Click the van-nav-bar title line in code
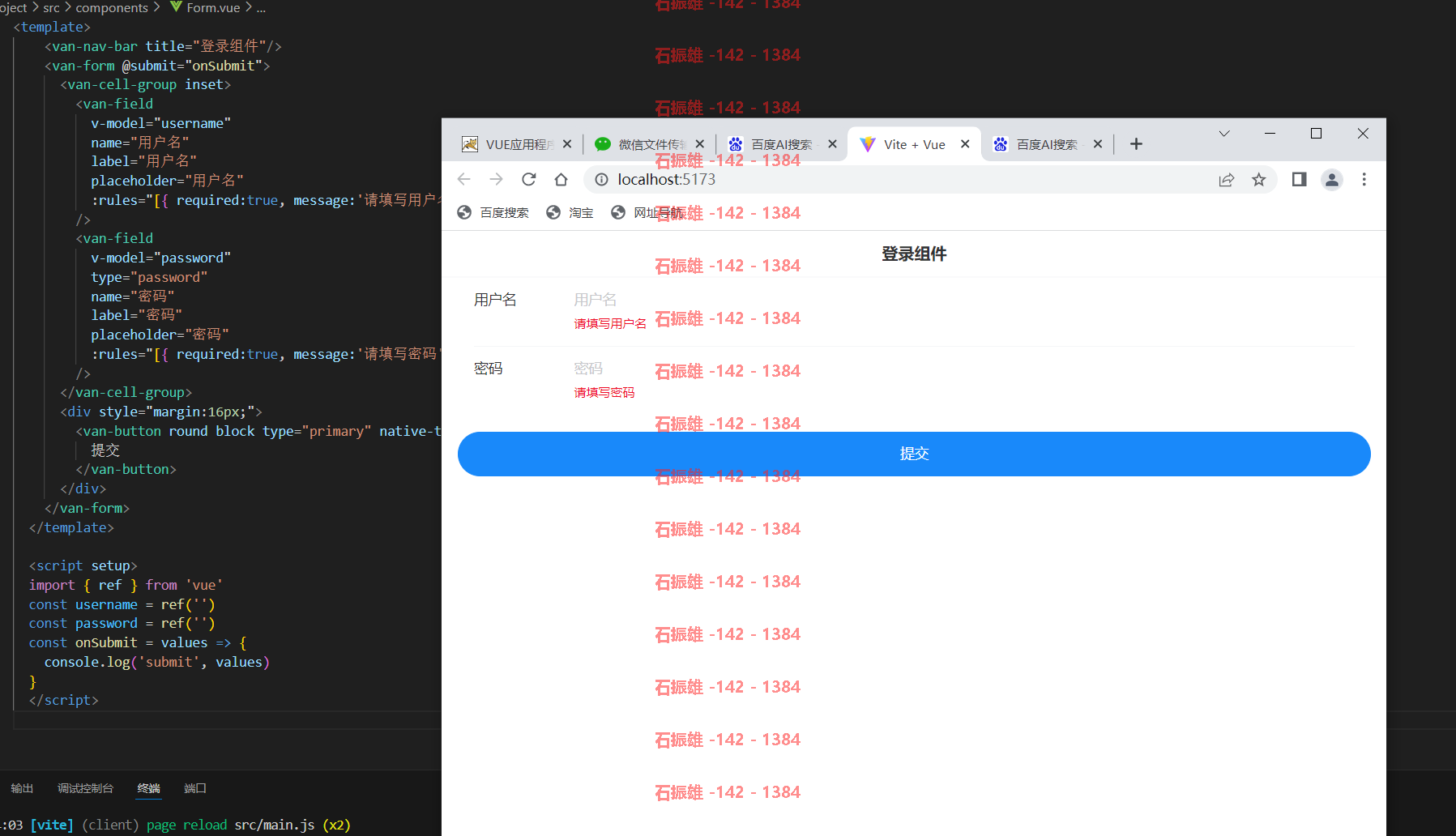Viewport: 1456px width, 836px height. (163, 46)
